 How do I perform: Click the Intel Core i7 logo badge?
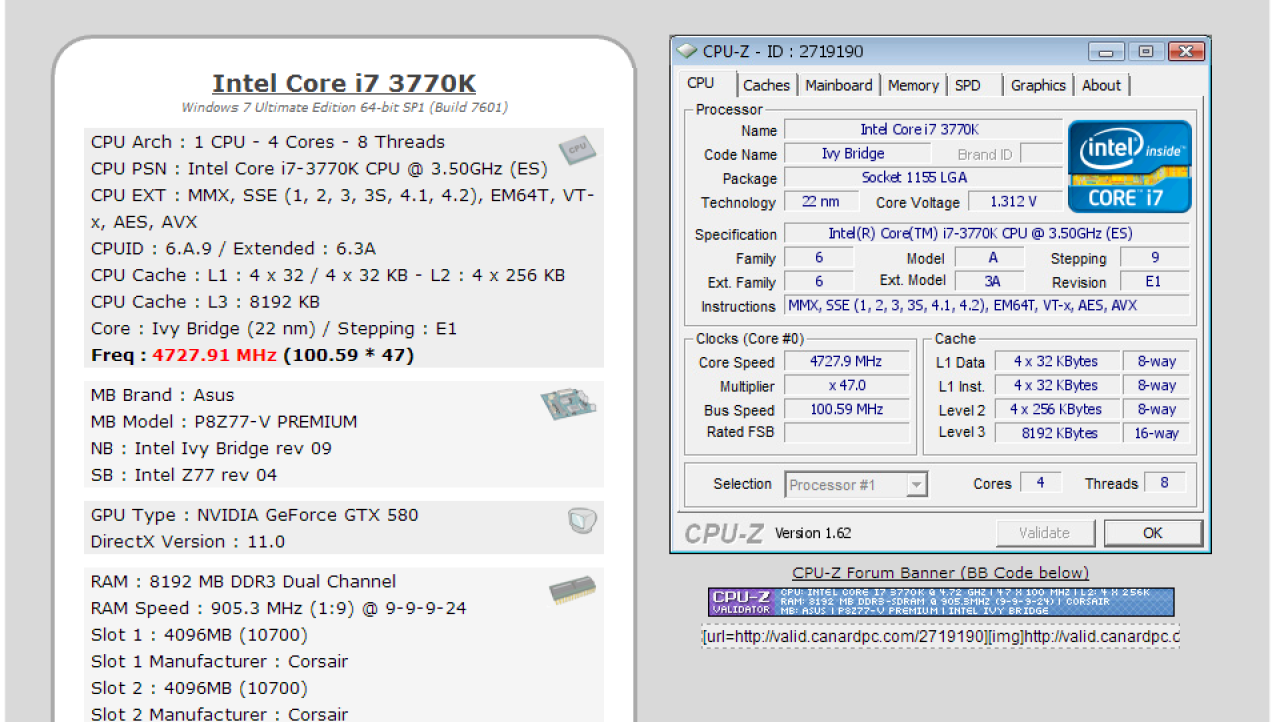click(1130, 166)
